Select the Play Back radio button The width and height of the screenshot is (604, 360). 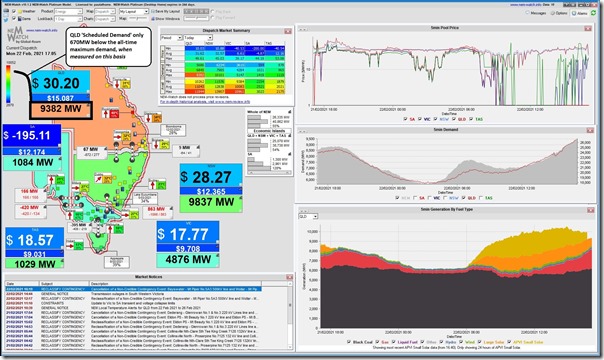click(x=212, y=12)
